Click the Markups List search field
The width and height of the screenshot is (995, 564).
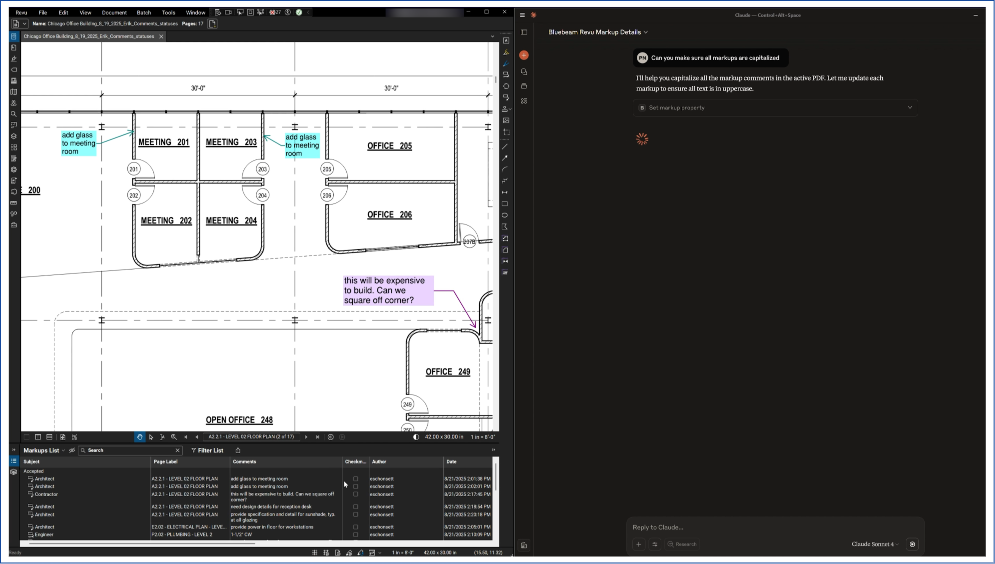[130, 450]
